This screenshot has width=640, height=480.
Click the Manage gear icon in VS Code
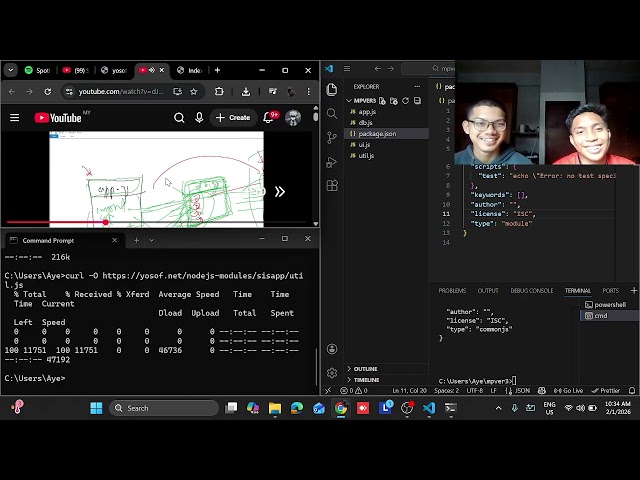coord(332,373)
